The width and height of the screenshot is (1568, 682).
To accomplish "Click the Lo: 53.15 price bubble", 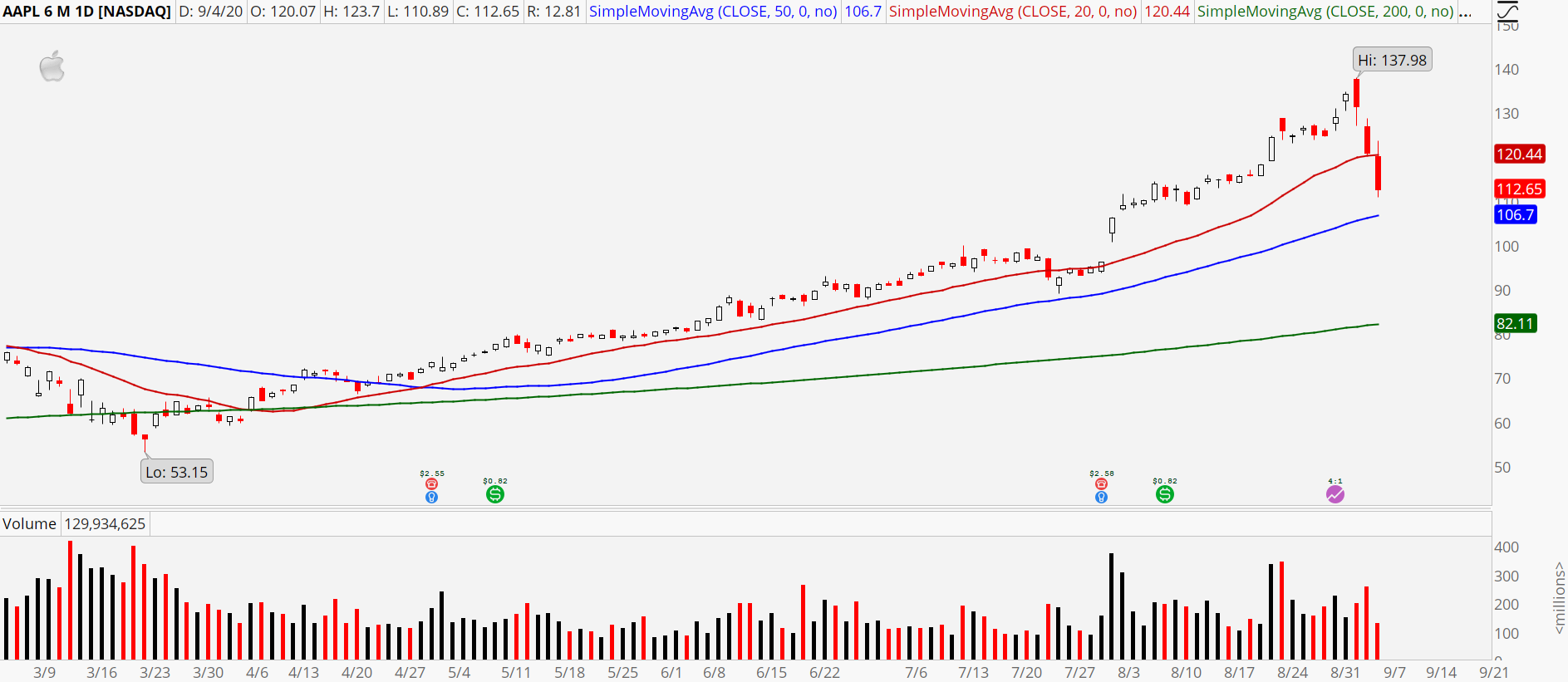I will coord(176,472).
